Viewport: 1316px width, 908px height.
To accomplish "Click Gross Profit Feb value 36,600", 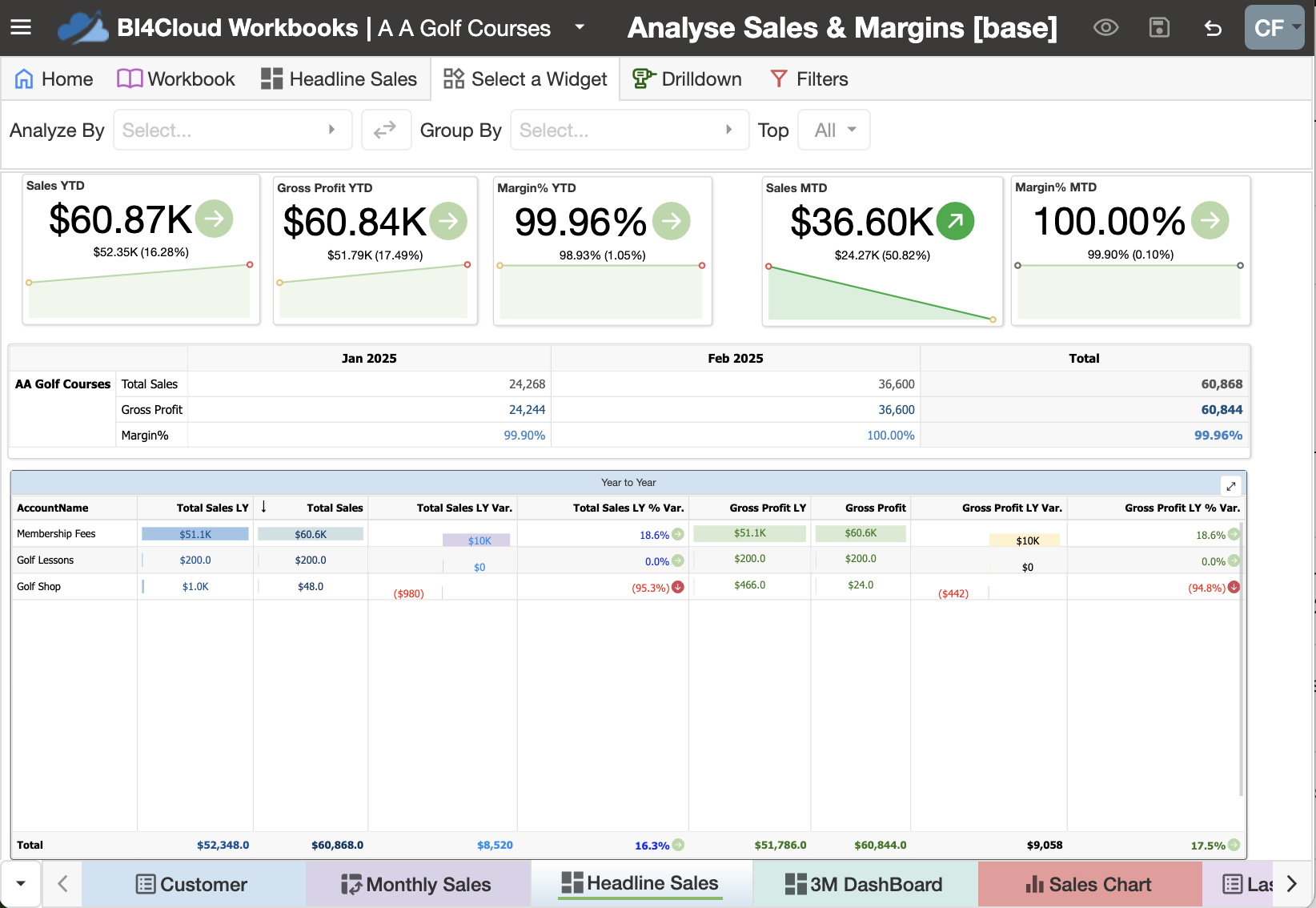I will tap(897, 410).
